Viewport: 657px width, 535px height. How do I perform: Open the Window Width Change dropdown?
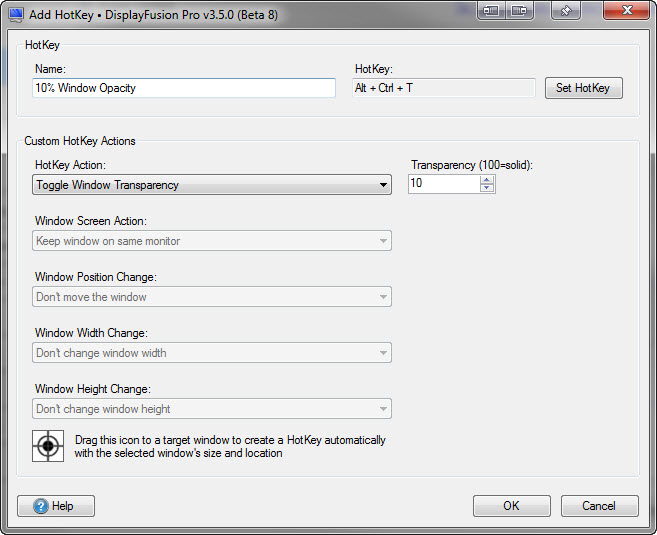click(212, 353)
